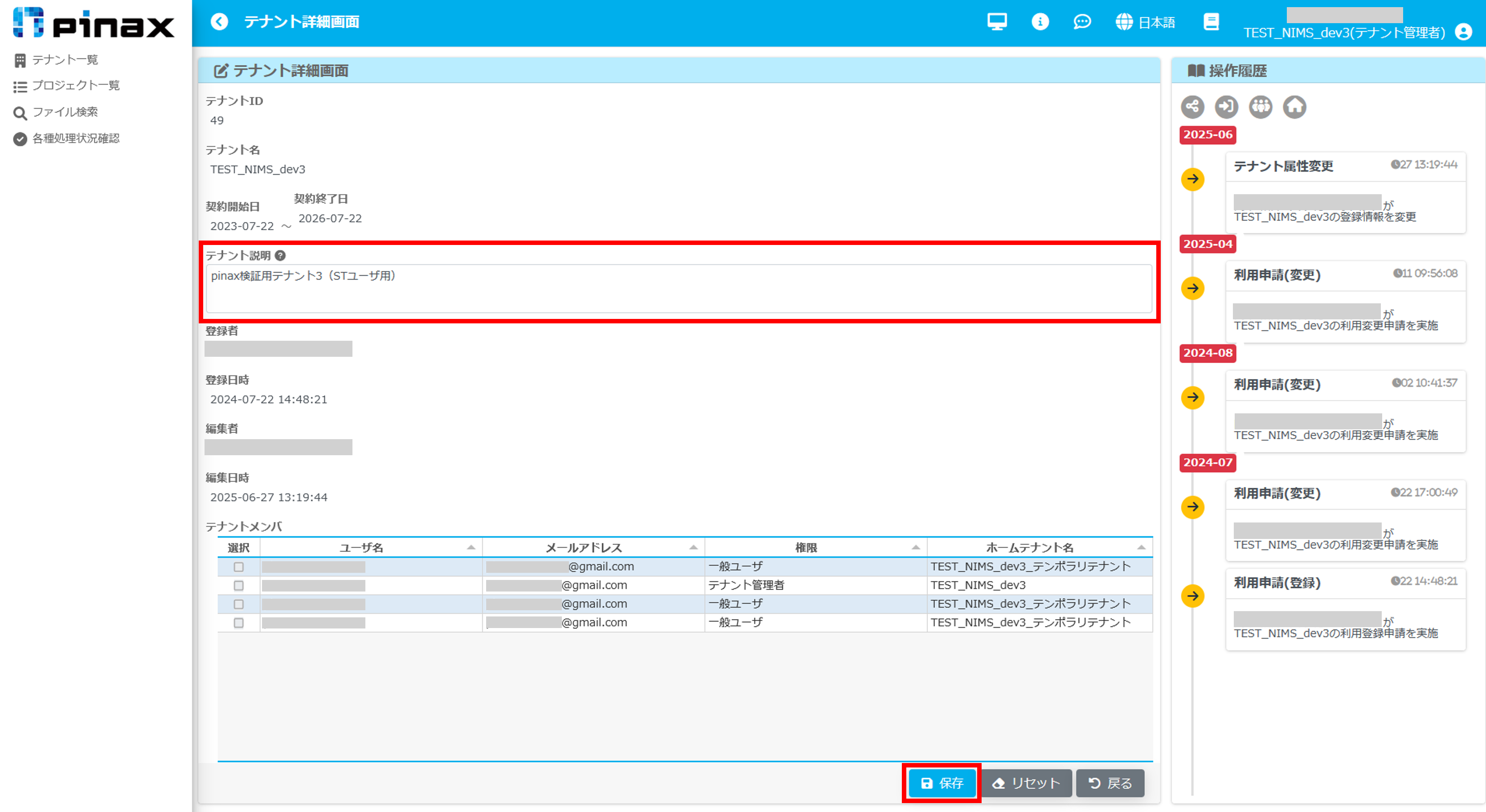Open the 日本語 language selector
Screen dimensions: 1486x812
[x=1146, y=22]
